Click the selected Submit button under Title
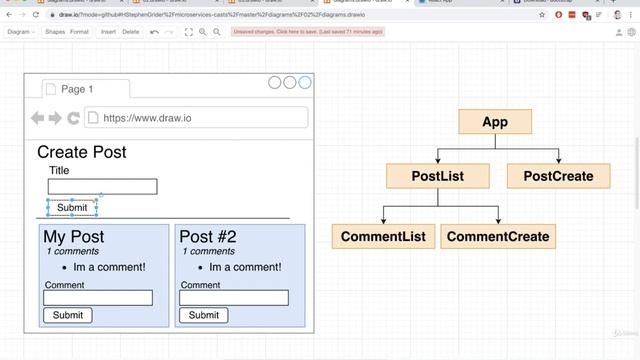Image resolution: width=640 pixels, height=360 pixels. [72, 207]
